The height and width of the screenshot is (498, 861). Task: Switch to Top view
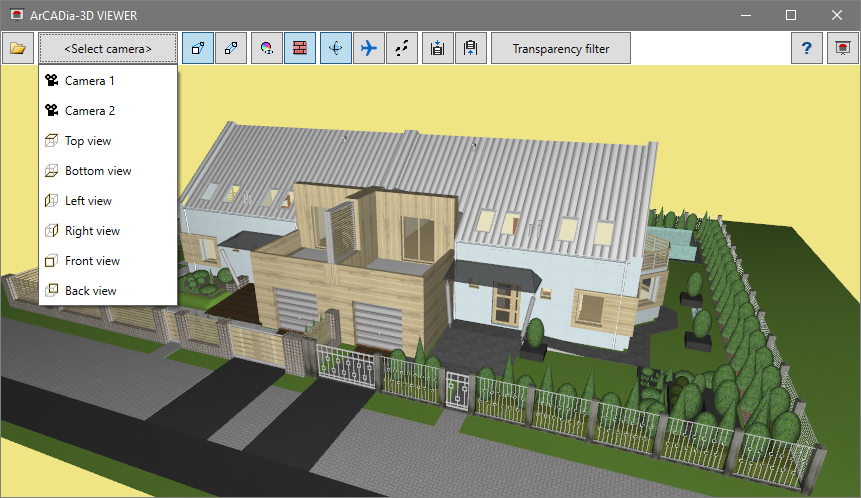pos(108,141)
